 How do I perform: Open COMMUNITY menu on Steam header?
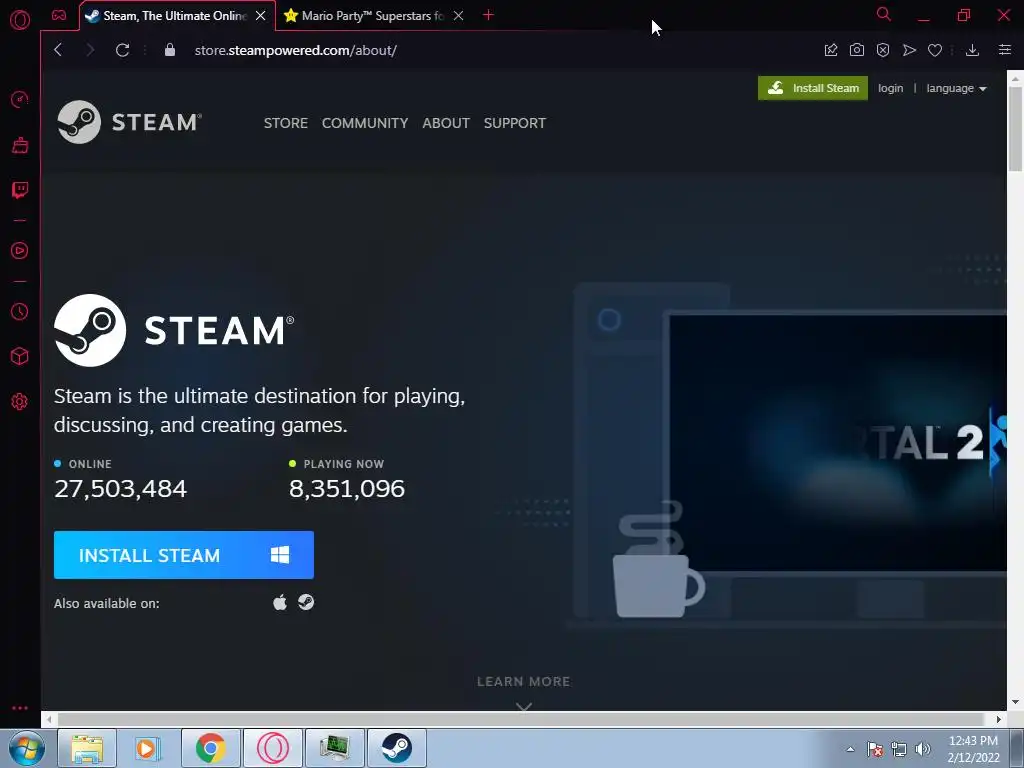point(364,123)
